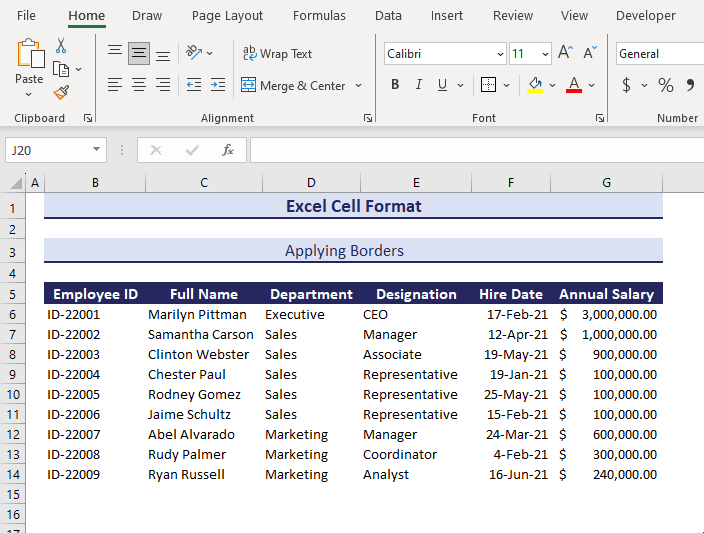This screenshot has height=533, width=704.
Task: Select the Format Painter brush
Action: pyautogui.click(x=61, y=92)
